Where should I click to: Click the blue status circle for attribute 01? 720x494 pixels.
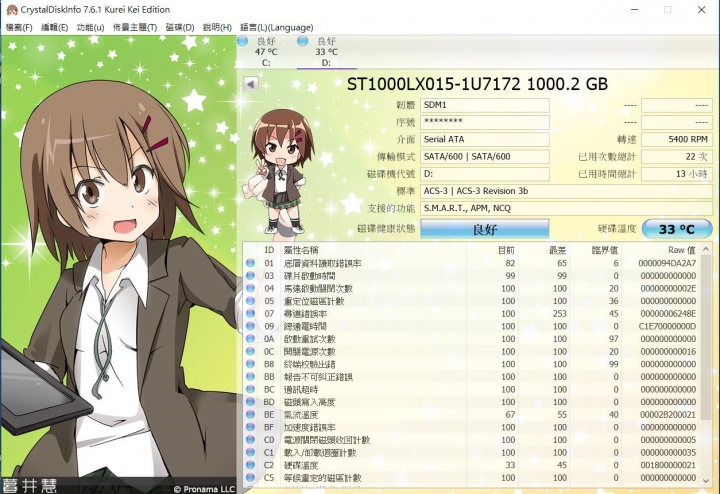(x=250, y=263)
